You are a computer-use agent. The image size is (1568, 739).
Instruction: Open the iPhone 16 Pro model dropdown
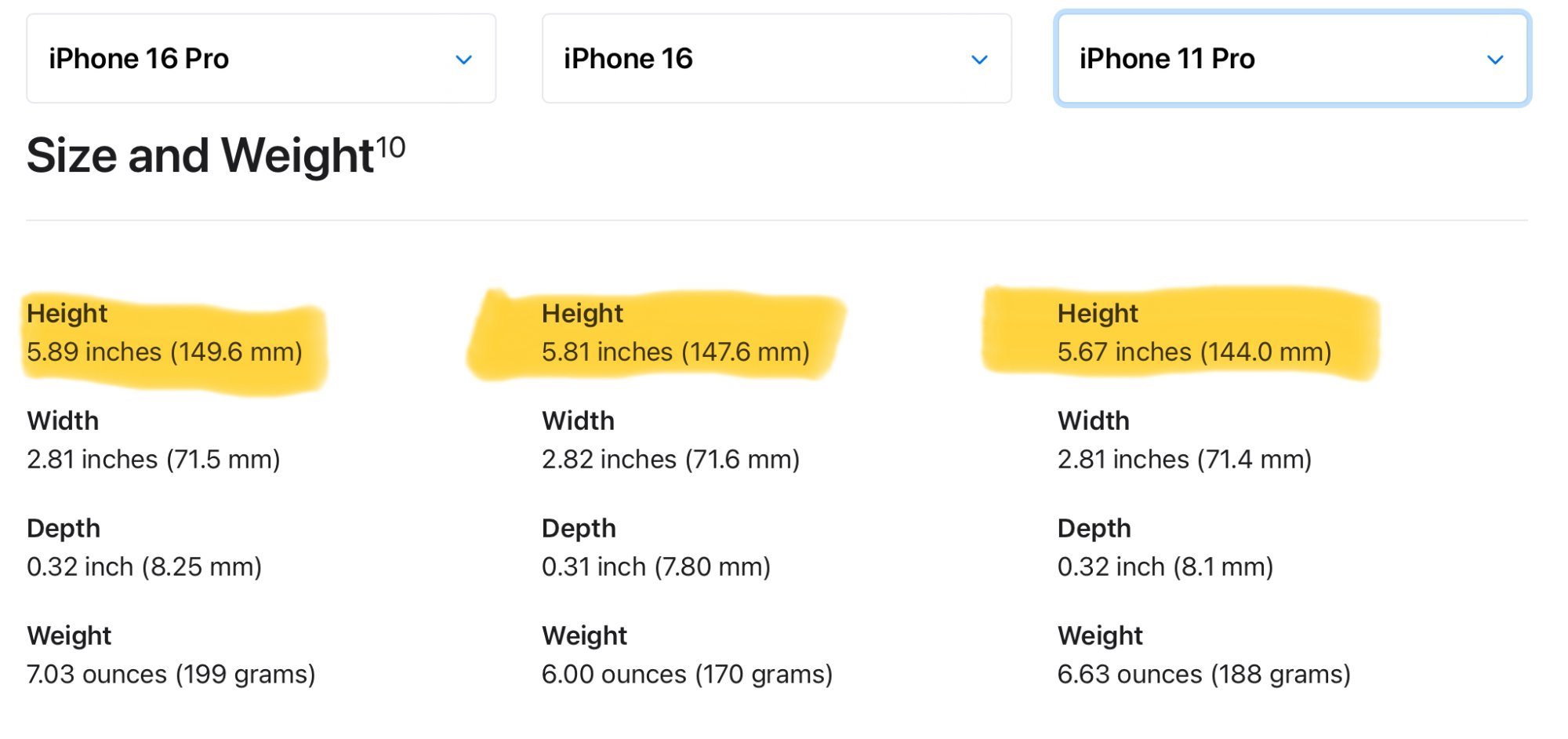pos(260,59)
